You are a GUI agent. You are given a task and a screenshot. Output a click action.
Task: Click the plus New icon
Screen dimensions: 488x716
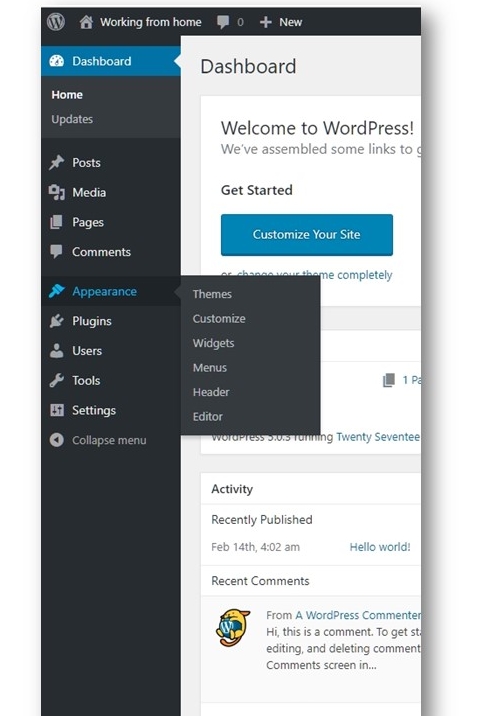[266, 22]
